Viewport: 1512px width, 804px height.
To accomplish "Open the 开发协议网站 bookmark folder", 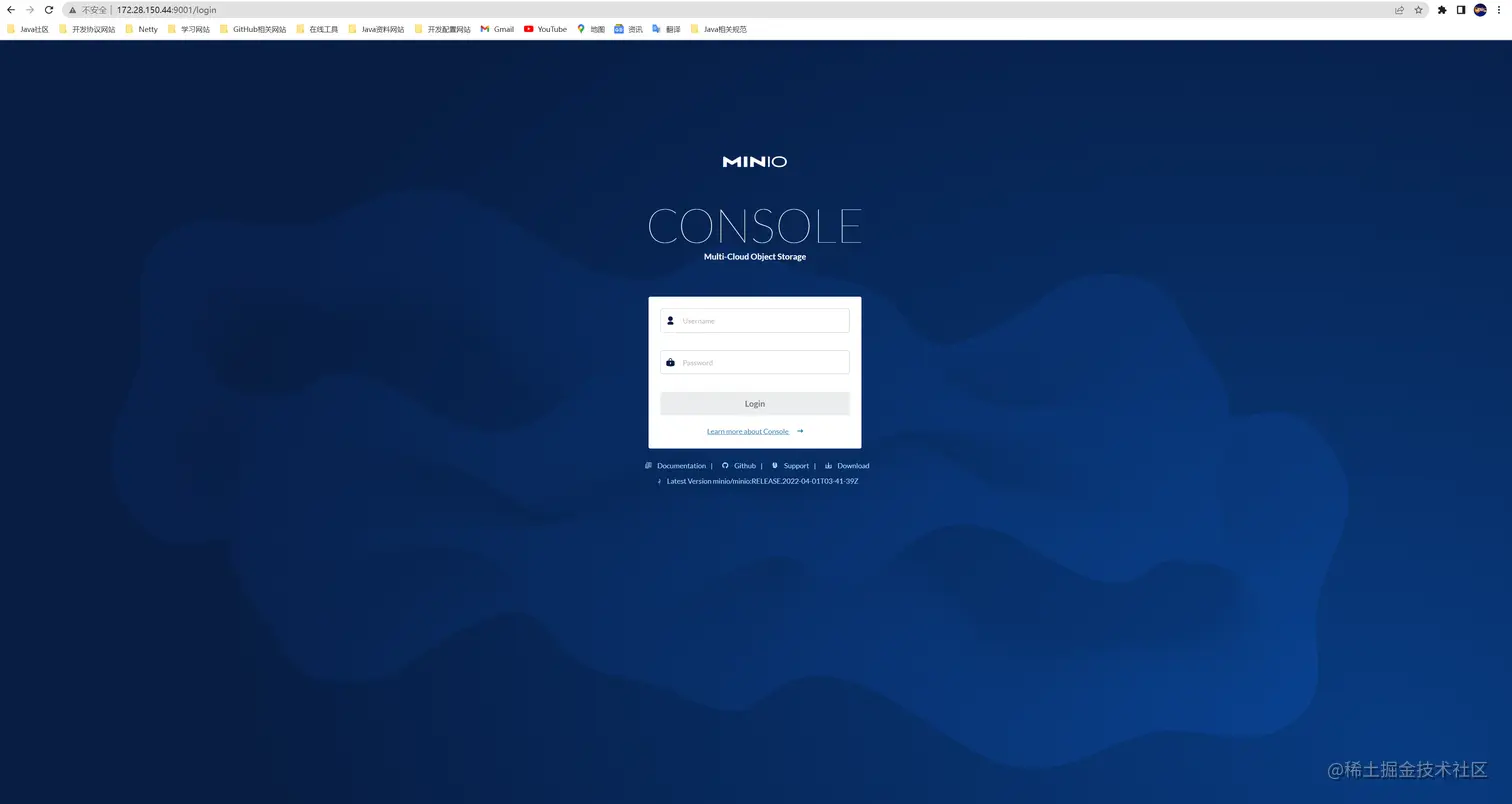I will (87, 29).
